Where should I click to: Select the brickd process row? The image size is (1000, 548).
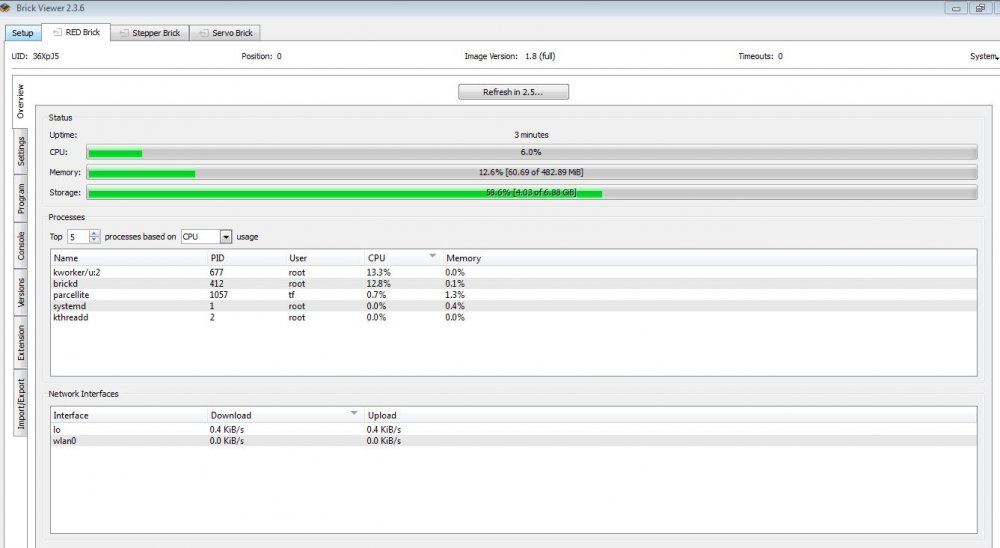pyautogui.click(x=300, y=283)
